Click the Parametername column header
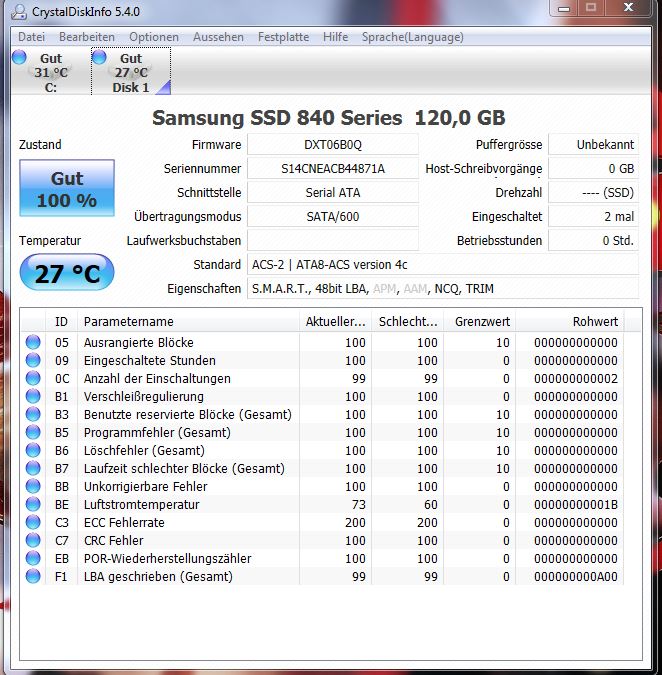The image size is (662, 675). pyautogui.click(x=188, y=322)
